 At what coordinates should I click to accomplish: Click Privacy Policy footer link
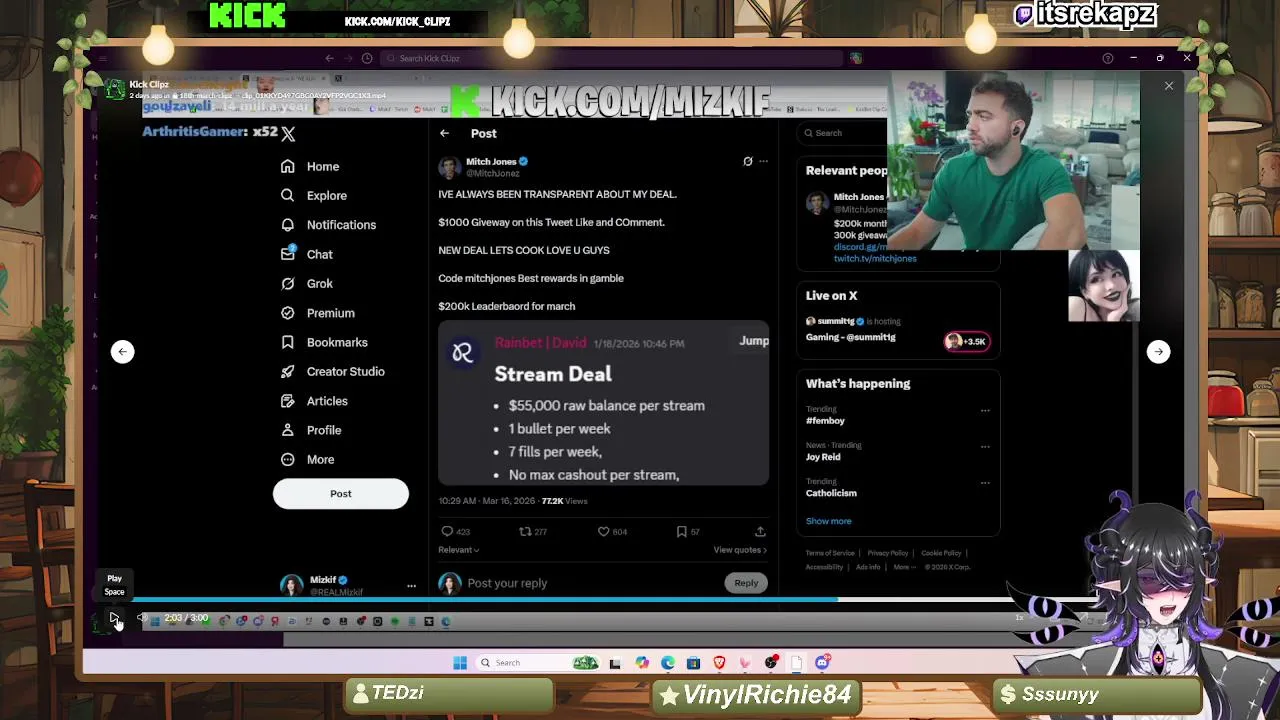click(888, 553)
